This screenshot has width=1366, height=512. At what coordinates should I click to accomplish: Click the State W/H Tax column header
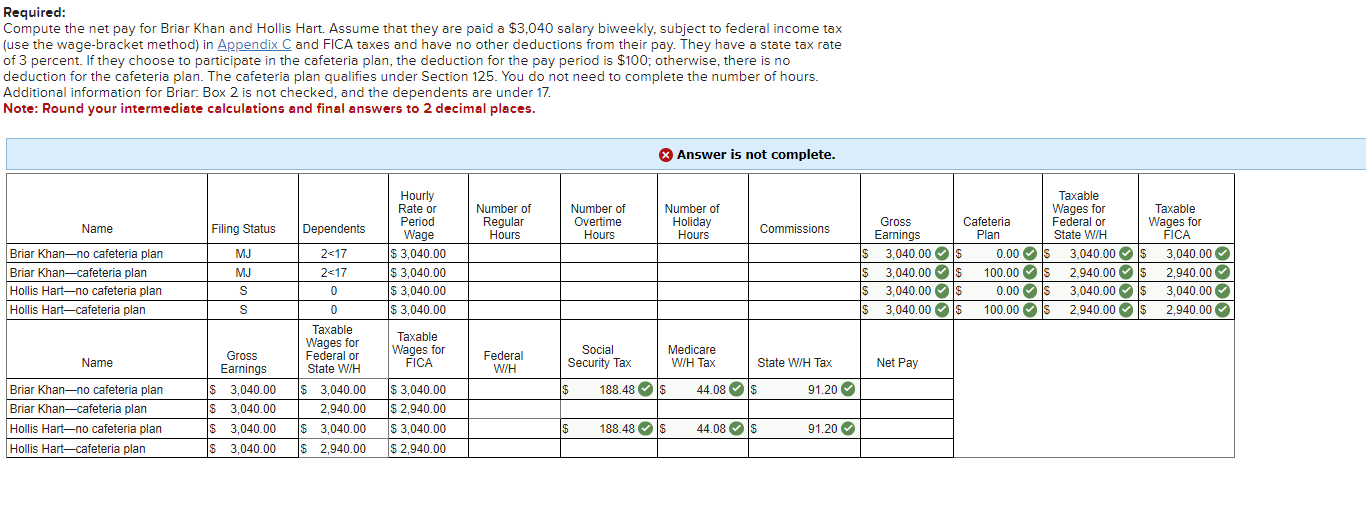click(x=794, y=363)
